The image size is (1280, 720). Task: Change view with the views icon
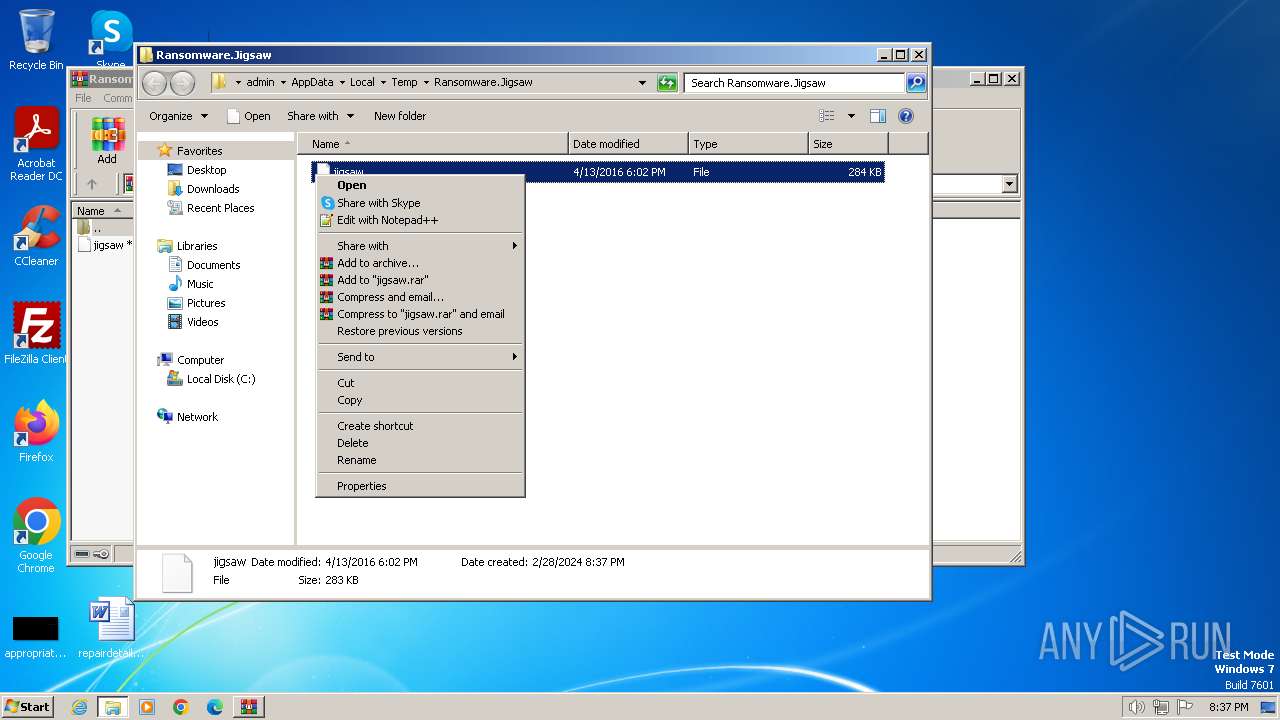[x=827, y=116]
